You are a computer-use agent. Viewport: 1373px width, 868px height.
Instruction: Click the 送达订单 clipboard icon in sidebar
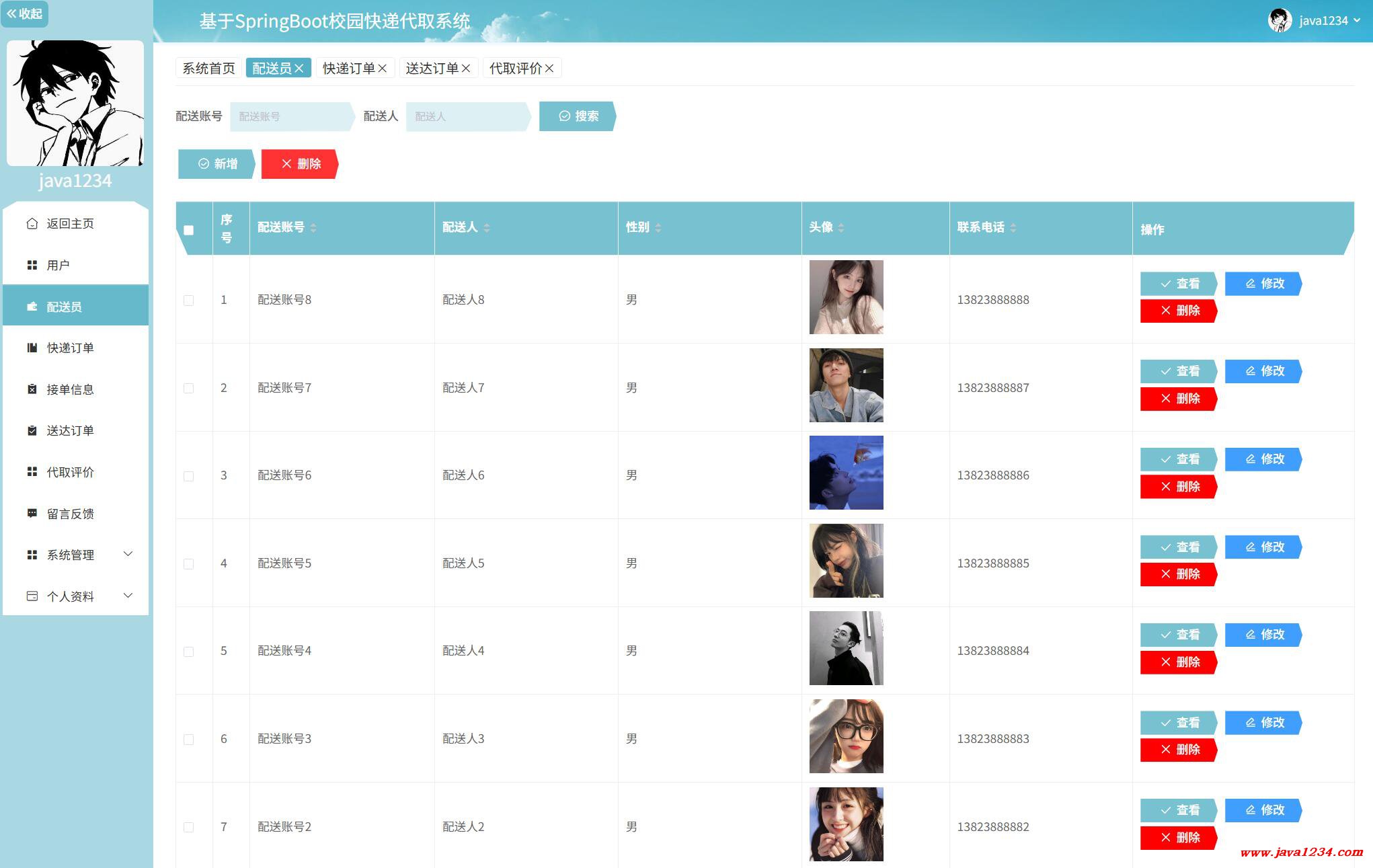click(32, 431)
